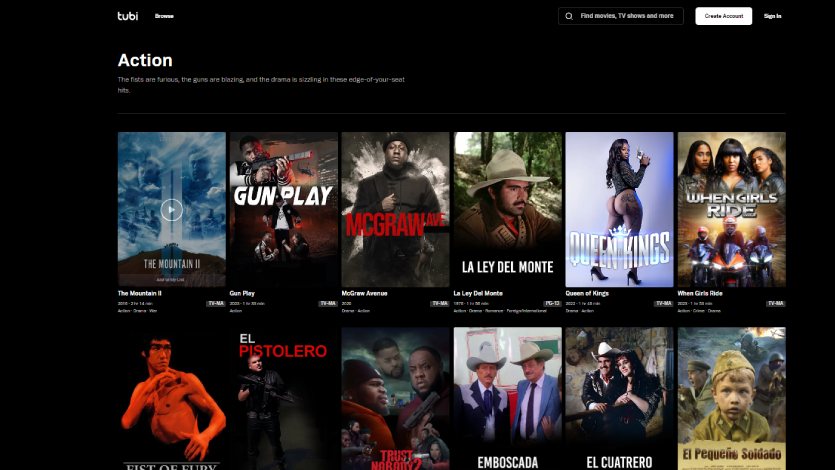Click 'Queen of Kings' title link
This screenshot has height=470, width=835.
(587, 293)
